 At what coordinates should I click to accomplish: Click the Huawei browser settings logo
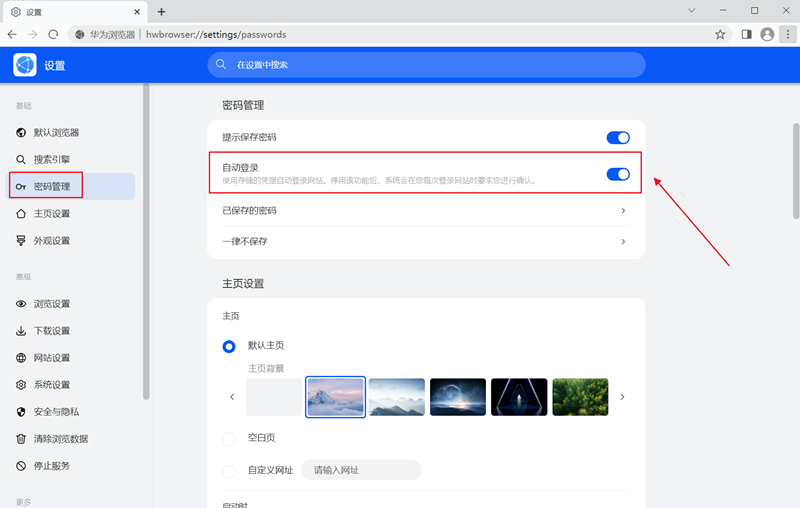(x=25, y=65)
